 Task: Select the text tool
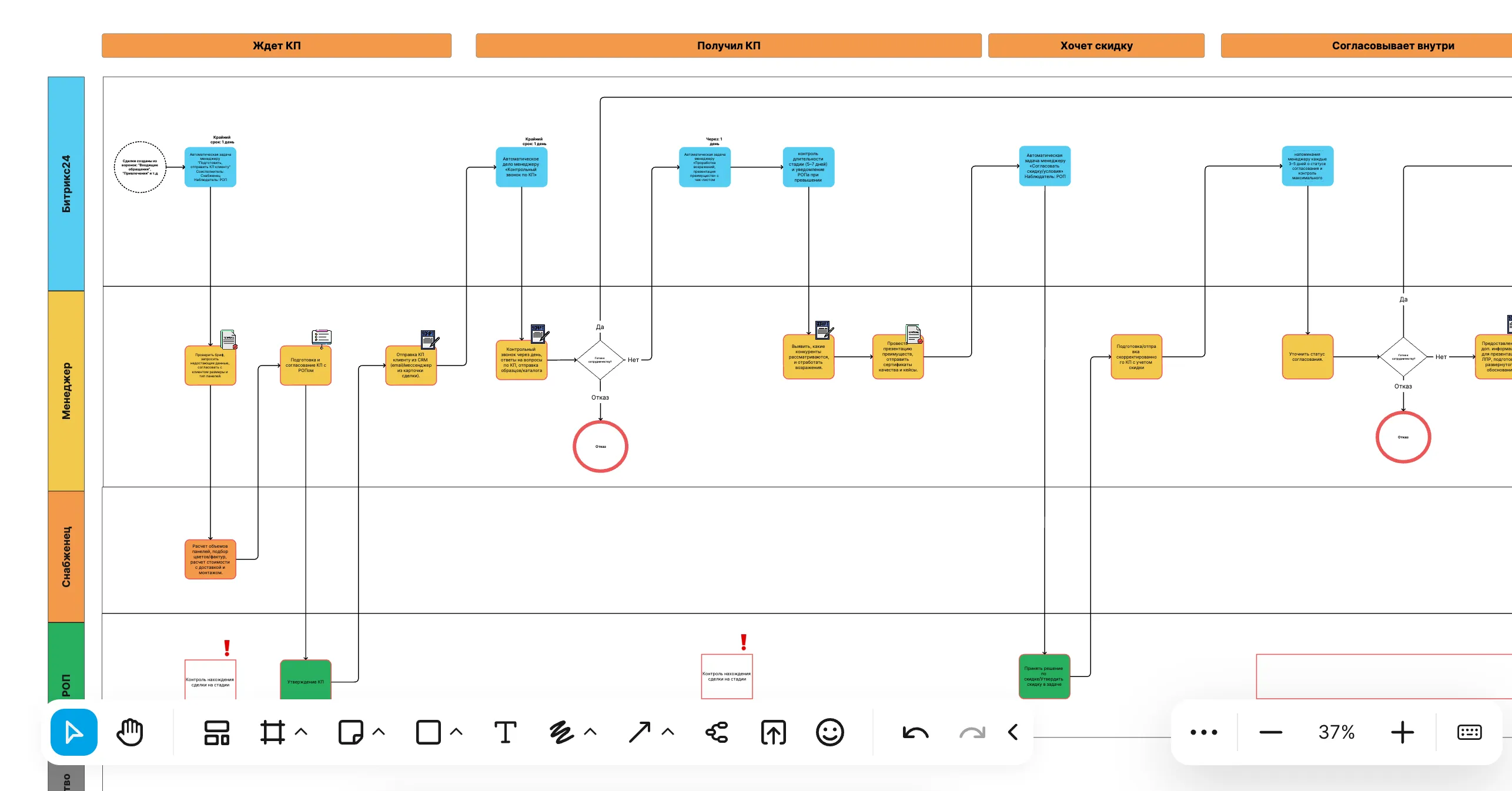click(x=505, y=732)
